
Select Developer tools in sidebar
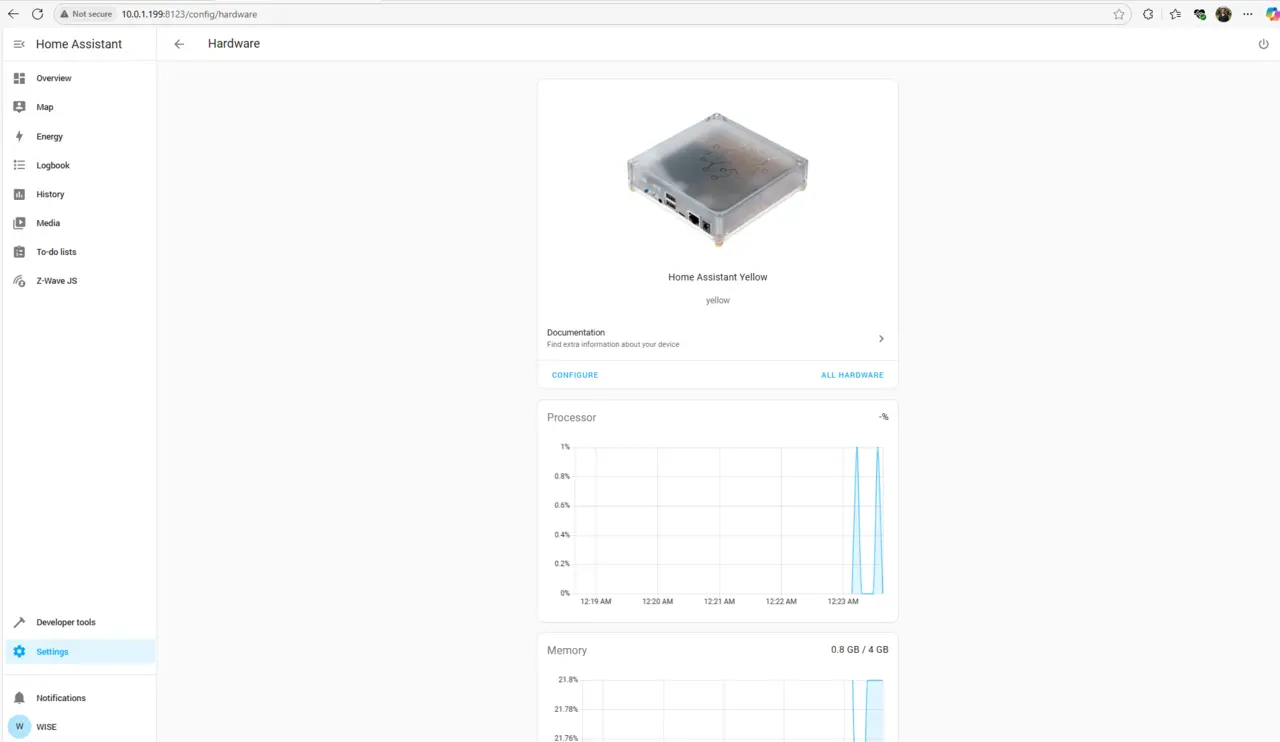[x=66, y=622]
